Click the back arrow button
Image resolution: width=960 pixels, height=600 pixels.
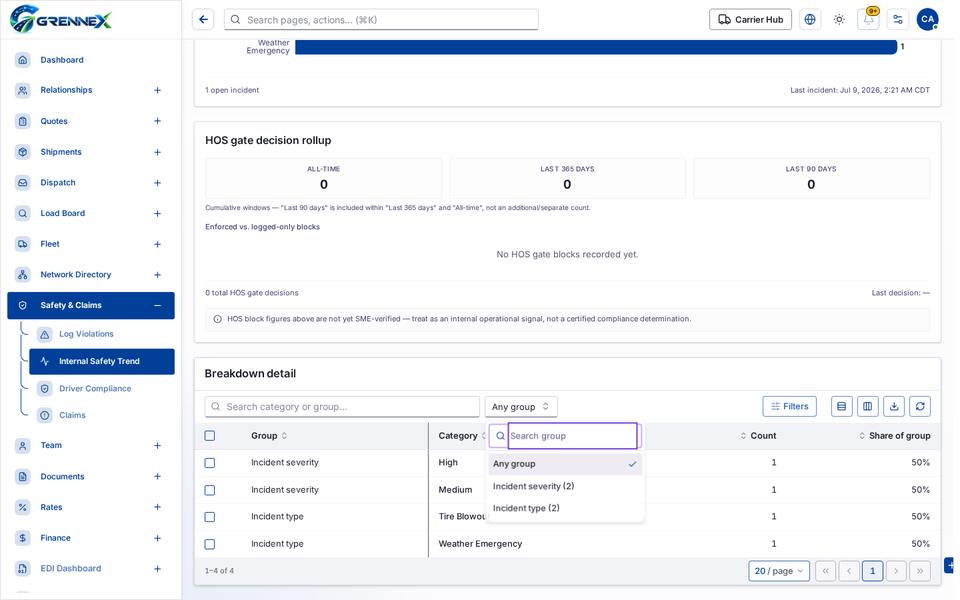coord(203,20)
